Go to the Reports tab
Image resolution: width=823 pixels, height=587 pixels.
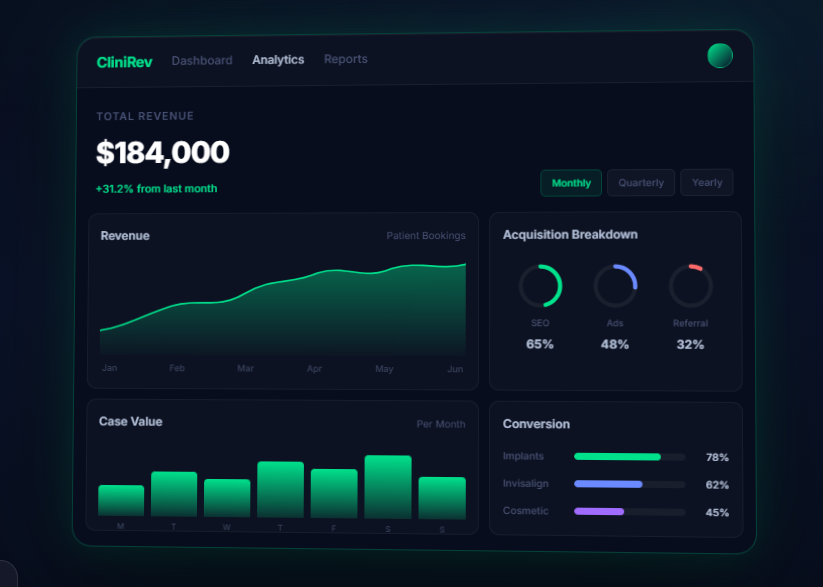pos(345,60)
